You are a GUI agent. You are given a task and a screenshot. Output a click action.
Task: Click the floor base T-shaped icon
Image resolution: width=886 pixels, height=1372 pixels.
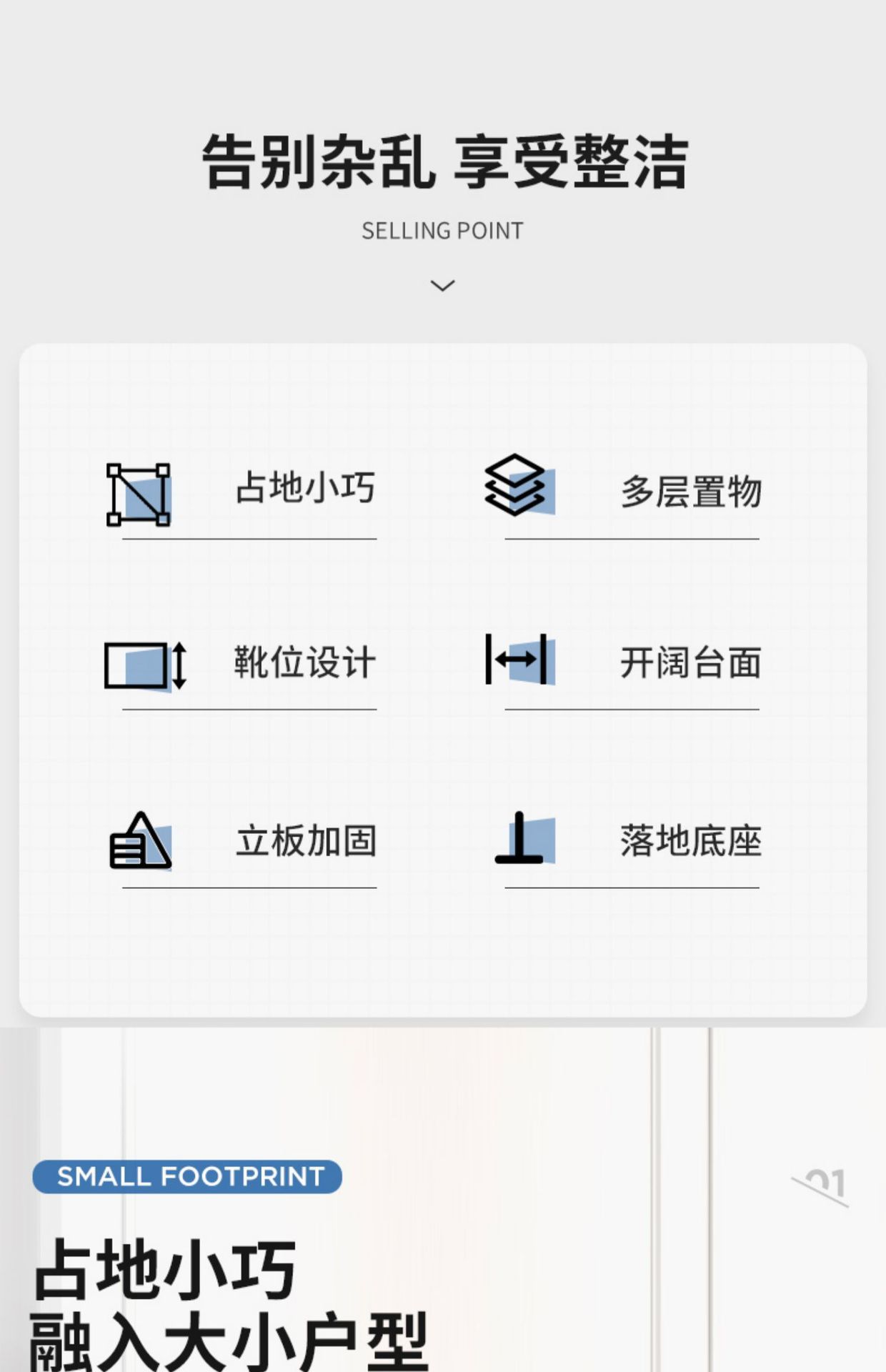pyautogui.click(x=525, y=837)
